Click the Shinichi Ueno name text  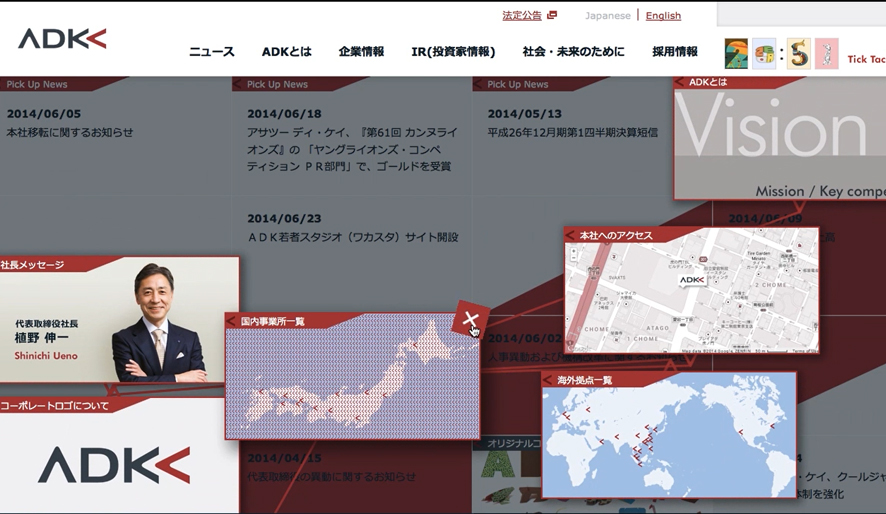46,355
